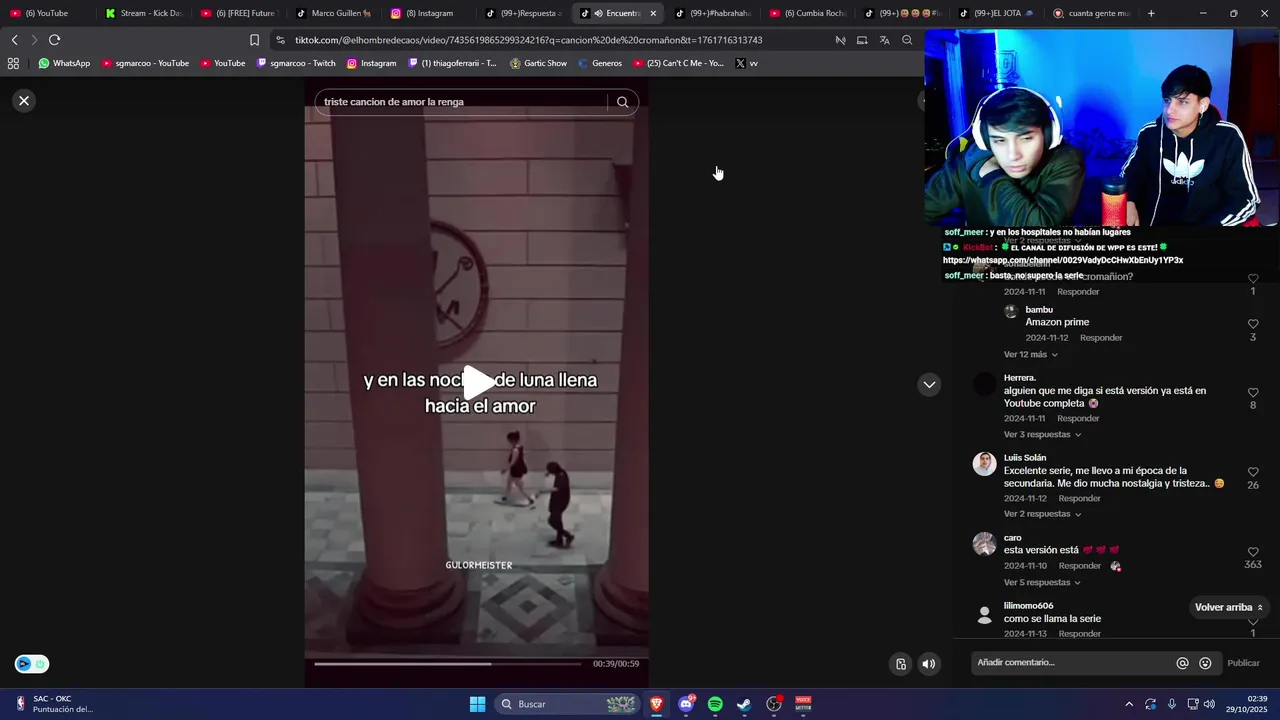Viewport: 1280px width, 720px height.
Task: Close the TikTok video viewer with X
Action: point(24,101)
